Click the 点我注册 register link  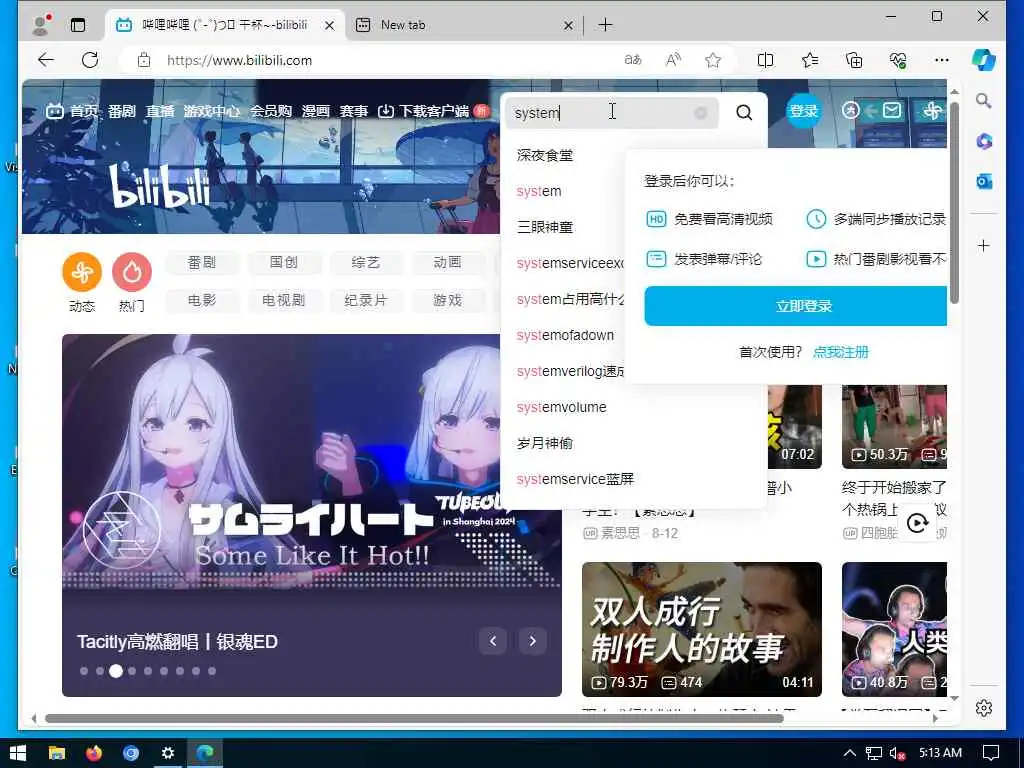click(x=840, y=352)
